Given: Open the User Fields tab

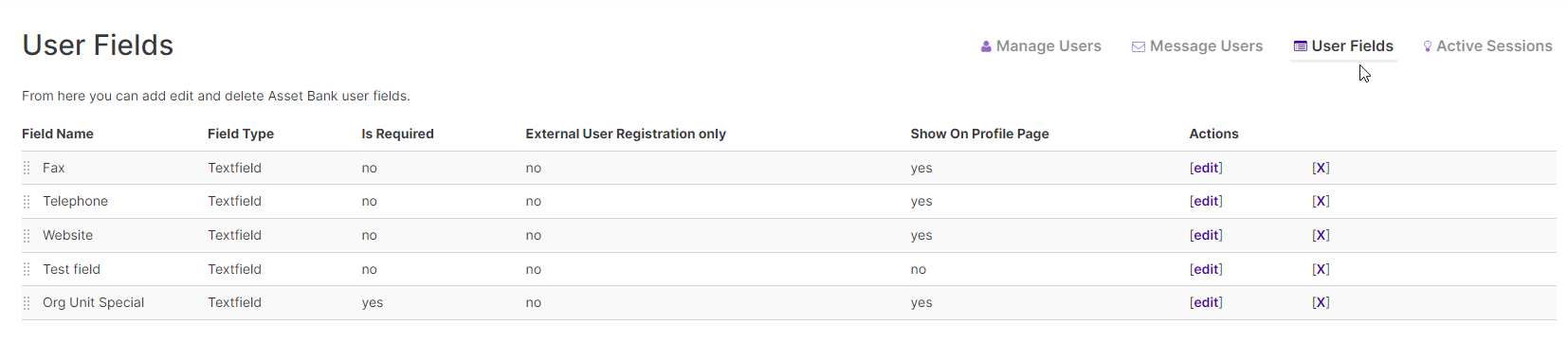Looking at the screenshot, I should (1343, 46).
